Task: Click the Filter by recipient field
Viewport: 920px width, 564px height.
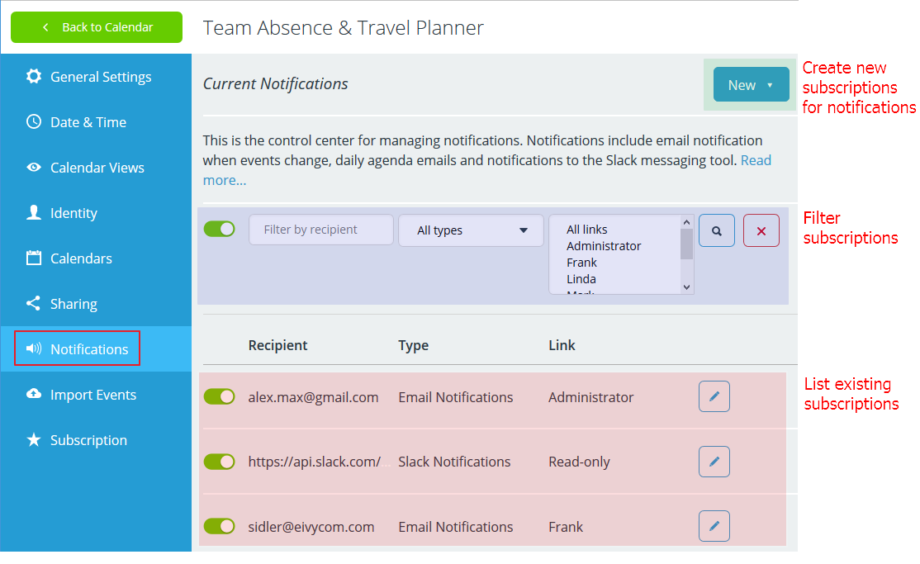Action: pos(321,229)
